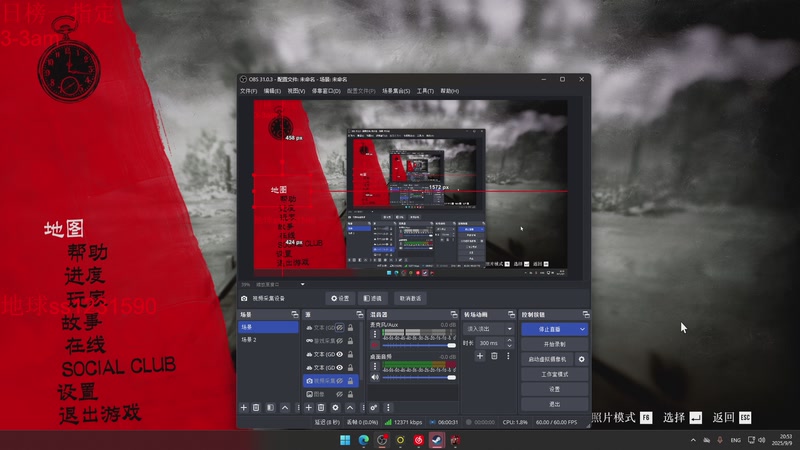The height and width of the screenshot is (450, 800).
Task: Pop out the 转场动画 dock in OBS
Action: 511,314
